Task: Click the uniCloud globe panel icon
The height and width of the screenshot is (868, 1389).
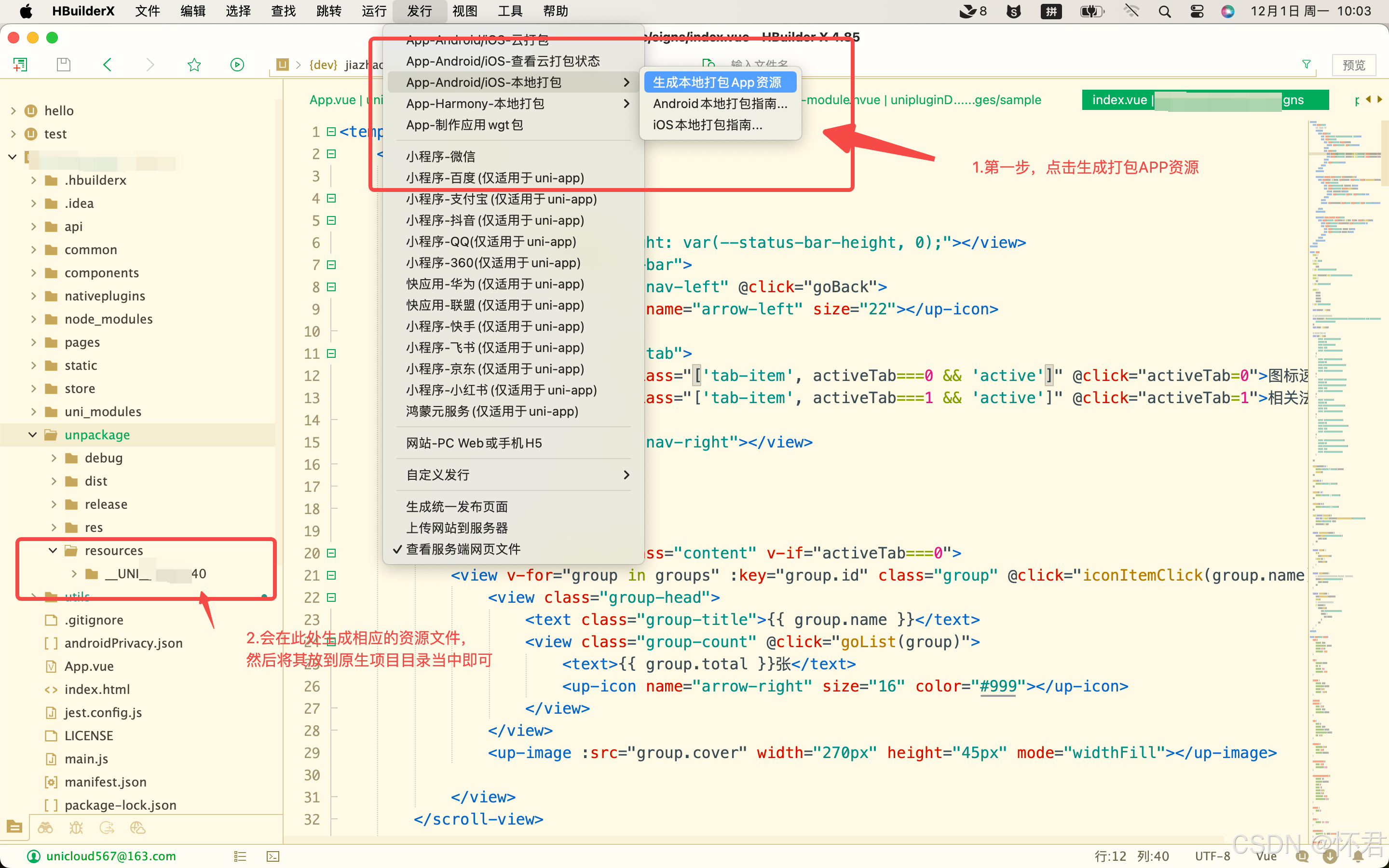Action: tap(138, 827)
